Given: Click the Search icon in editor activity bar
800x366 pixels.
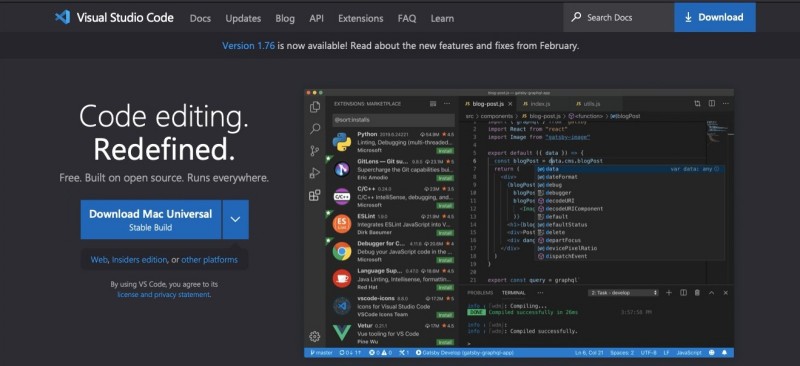Looking at the screenshot, I should (x=315, y=129).
